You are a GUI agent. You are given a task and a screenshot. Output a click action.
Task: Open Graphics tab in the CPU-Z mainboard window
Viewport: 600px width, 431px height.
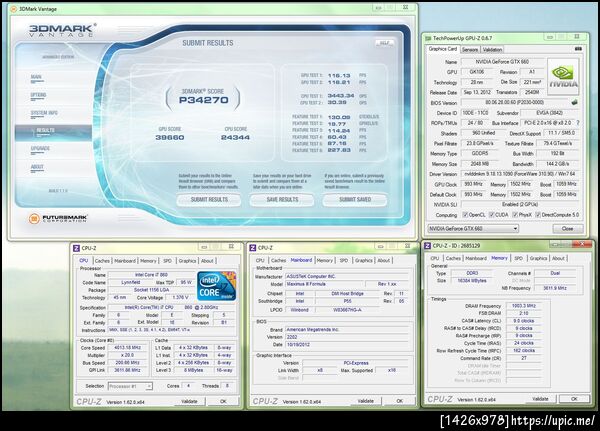coord(364,260)
